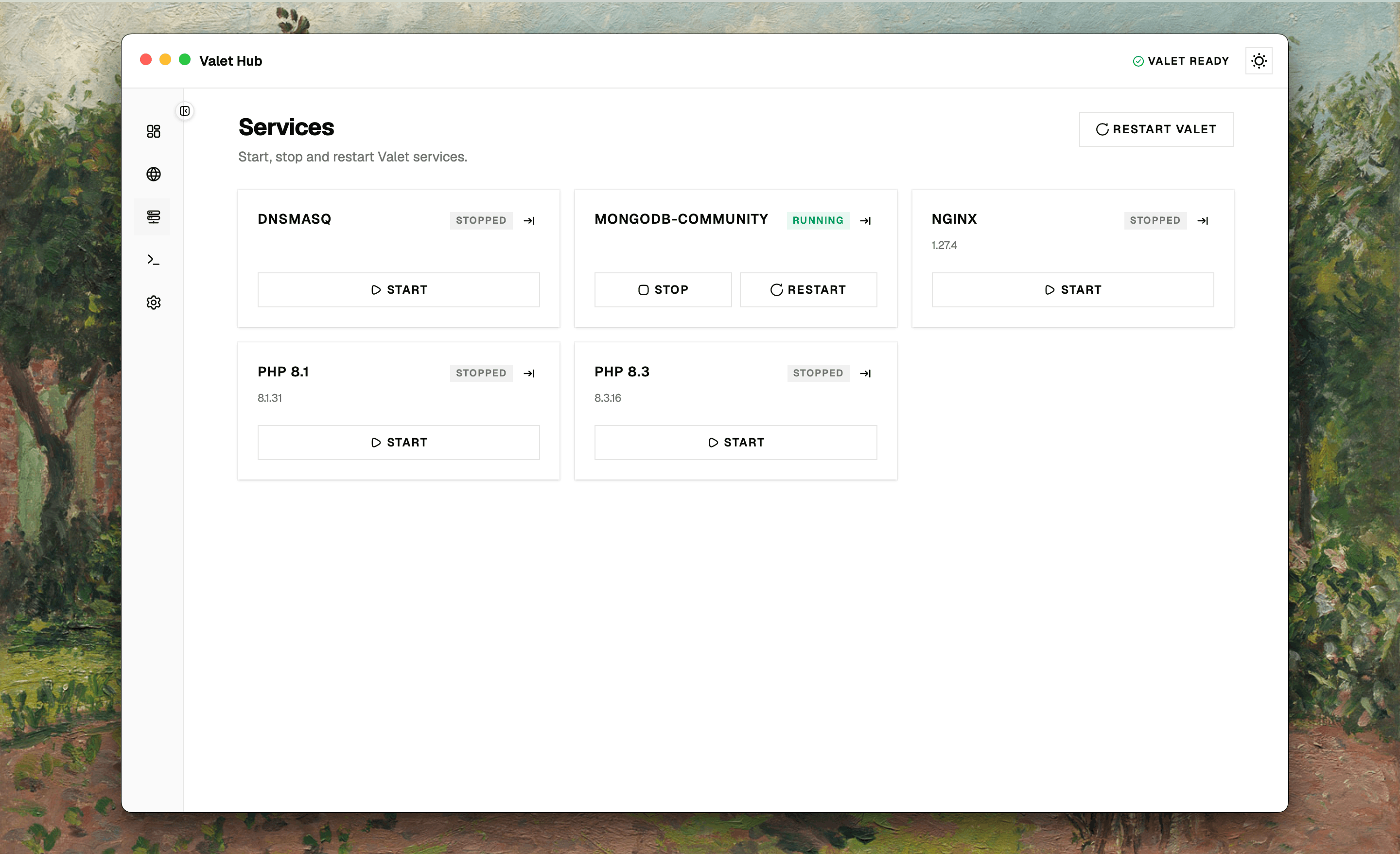Click the Valet Ready status indicator
This screenshot has width=1400, height=854.
[1181, 61]
